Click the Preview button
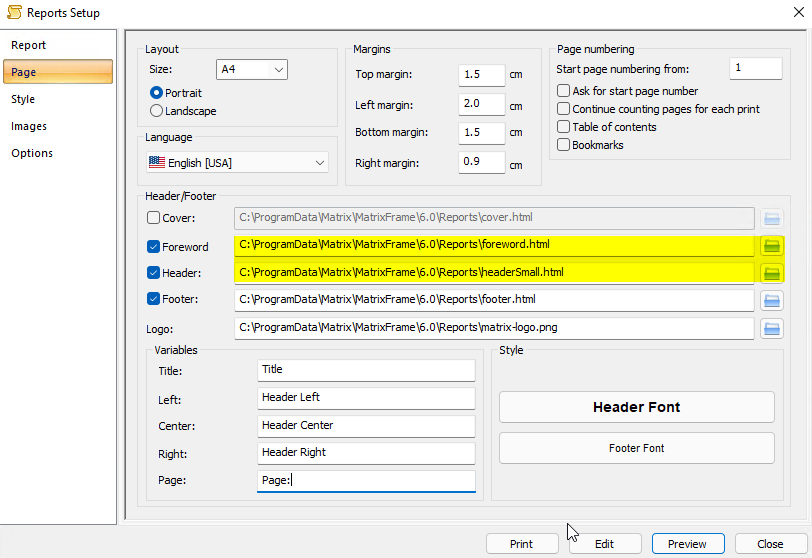This screenshot has height=558, width=812. (x=688, y=544)
